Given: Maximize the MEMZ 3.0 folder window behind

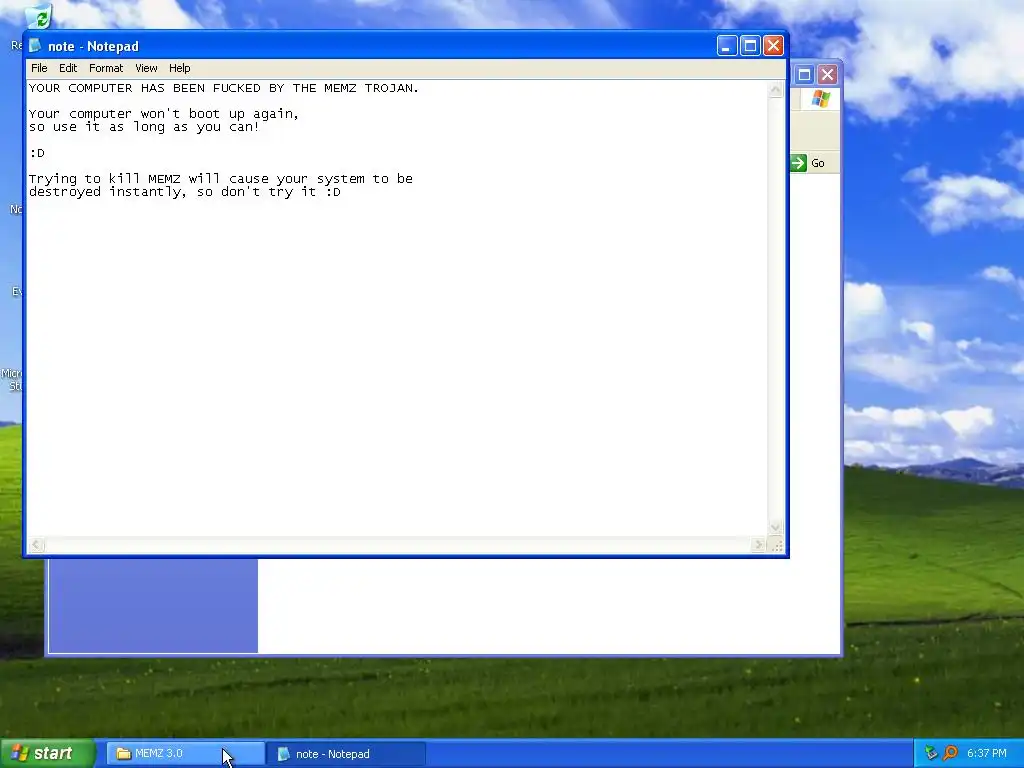Looking at the screenshot, I should 805,74.
